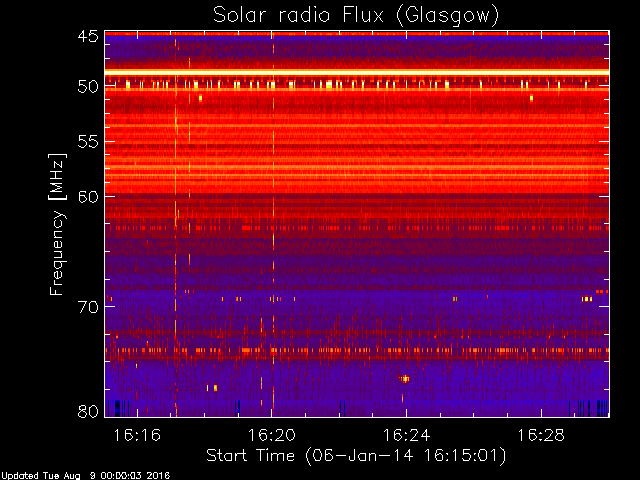Click the 50 frequency tick label
The image size is (640, 480).
click(88, 87)
